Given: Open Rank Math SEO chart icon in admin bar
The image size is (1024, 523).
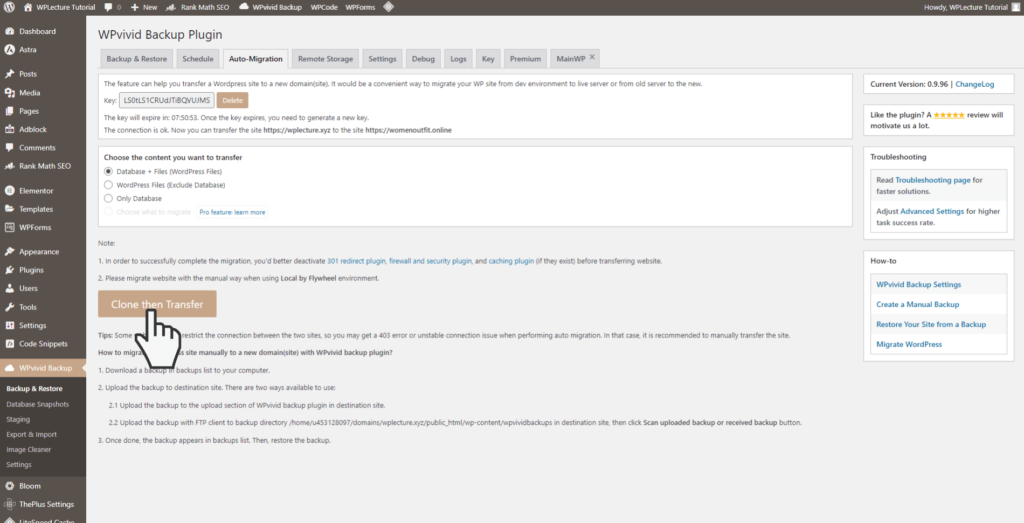Looking at the screenshot, I should pyautogui.click(x=171, y=7).
